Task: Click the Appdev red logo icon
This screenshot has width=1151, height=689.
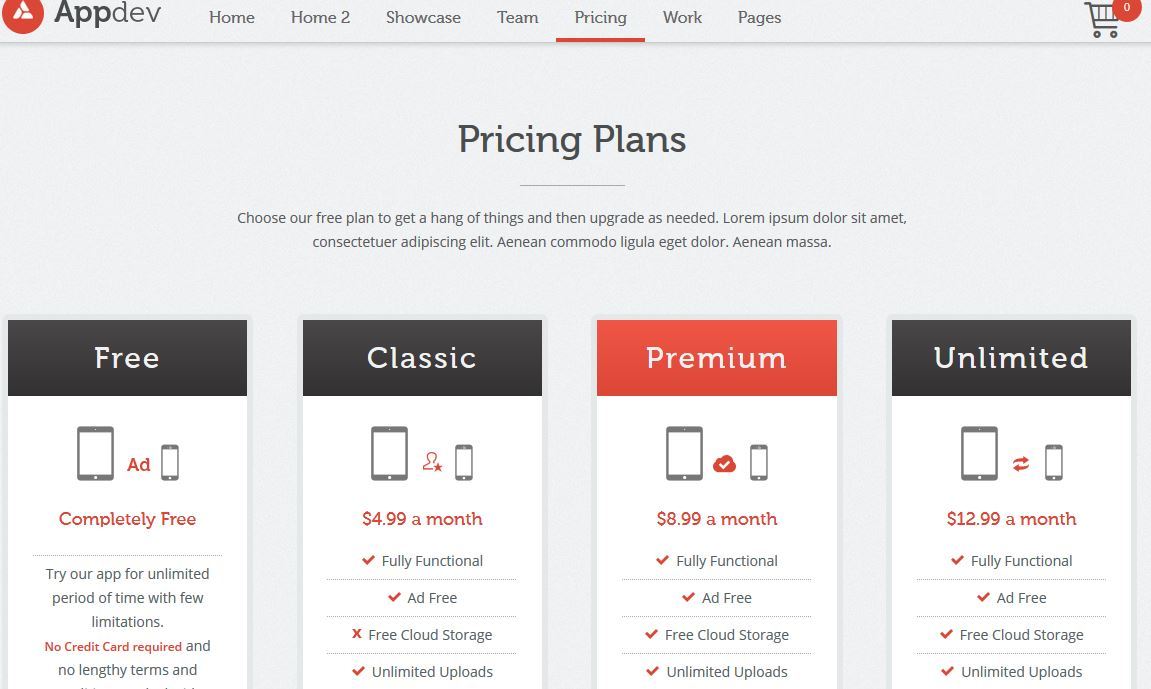Action: (x=23, y=13)
